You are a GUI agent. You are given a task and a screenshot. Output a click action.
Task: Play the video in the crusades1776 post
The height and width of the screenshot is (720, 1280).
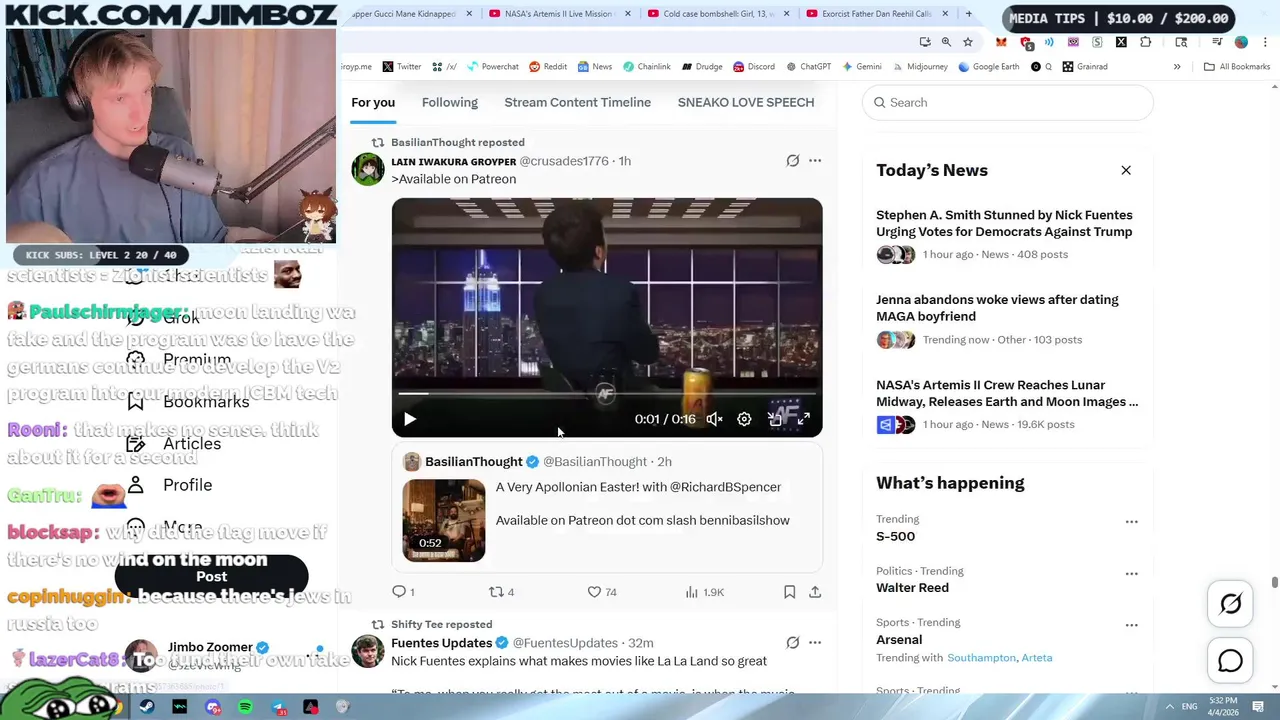pyautogui.click(x=409, y=419)
